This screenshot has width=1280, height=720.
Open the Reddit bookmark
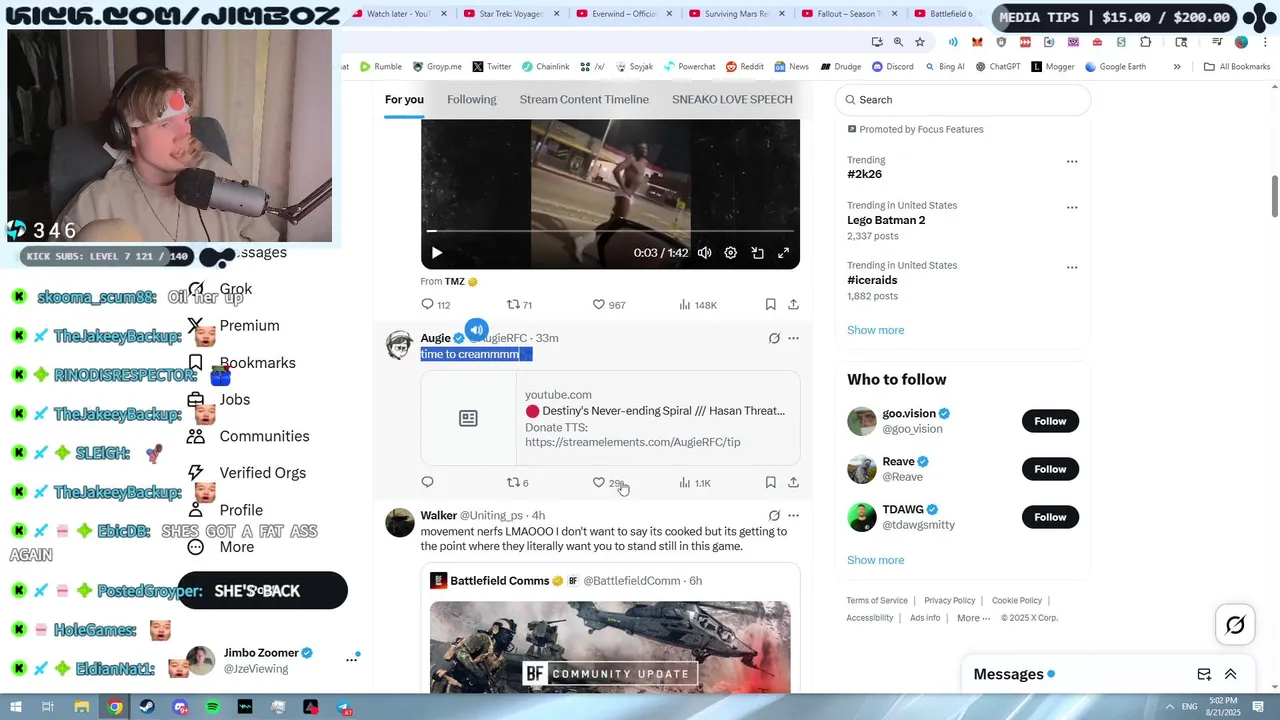tap(744, 67)
